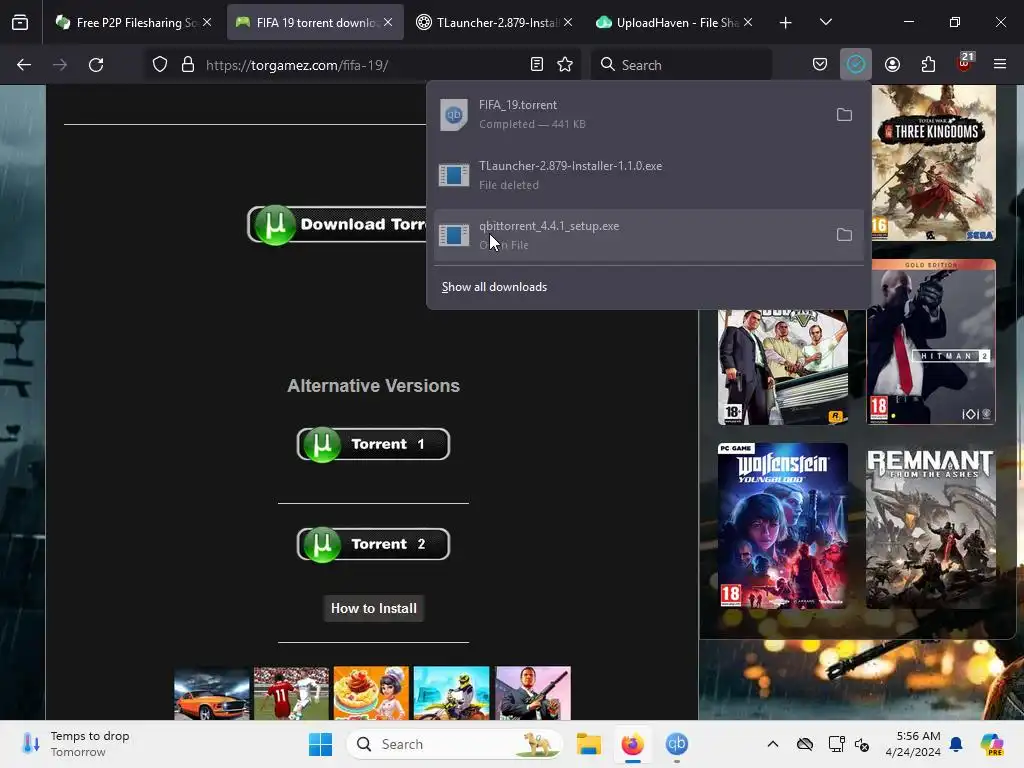Save page to Pocket icon

click(x=820, y=64)
